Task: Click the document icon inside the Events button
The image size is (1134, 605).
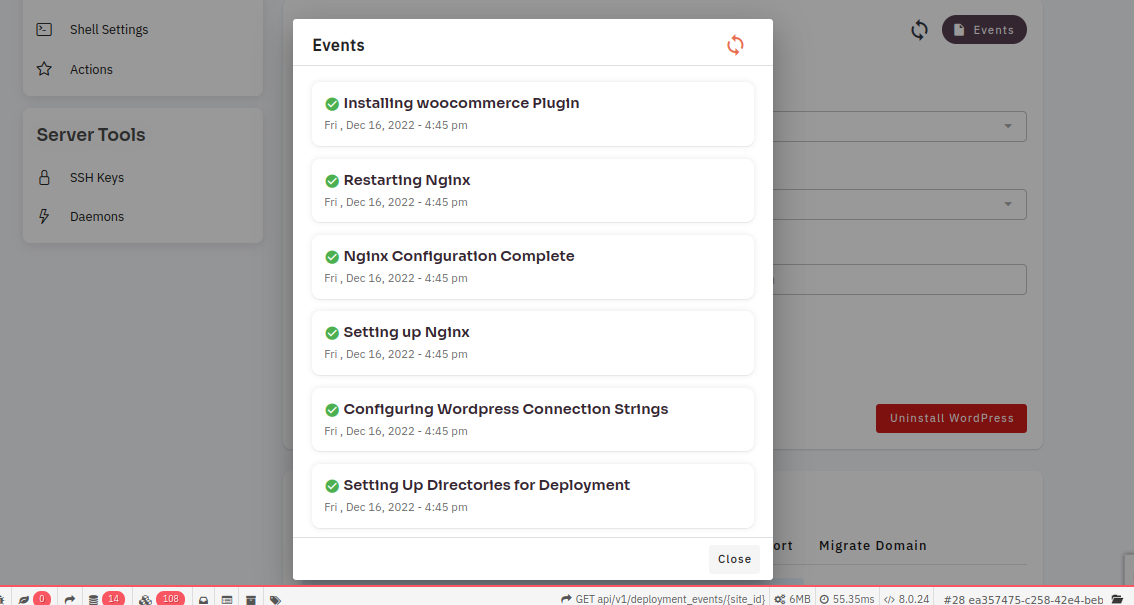Action: 959,30
